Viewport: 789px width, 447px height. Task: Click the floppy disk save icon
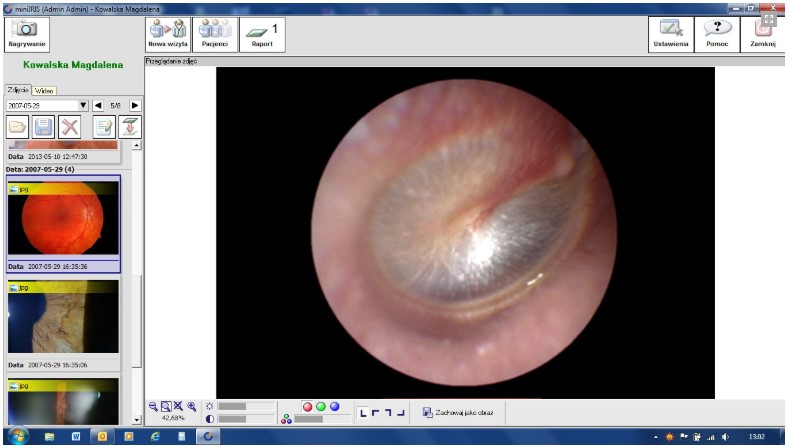(43, 127)
